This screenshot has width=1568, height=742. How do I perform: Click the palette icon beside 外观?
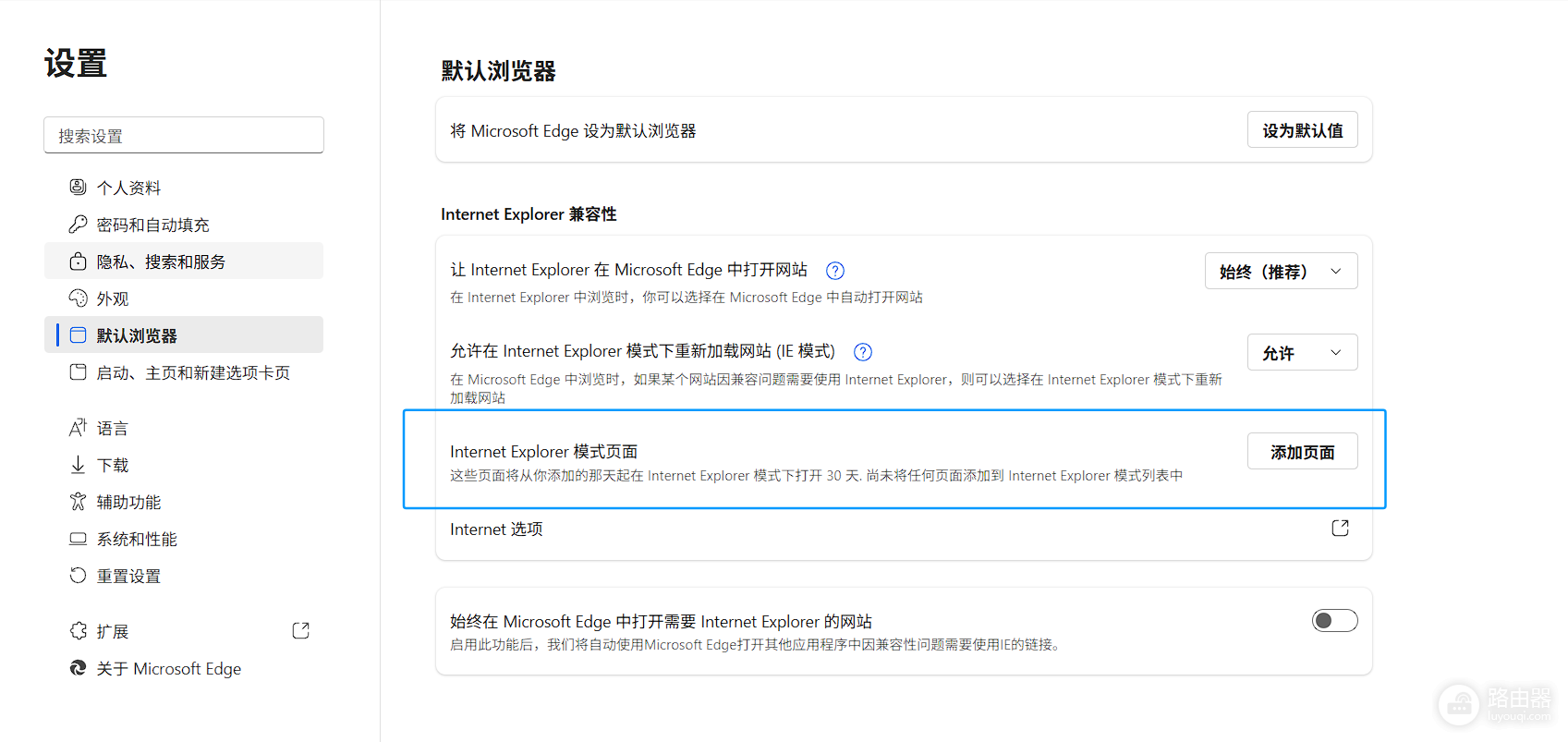78,298
